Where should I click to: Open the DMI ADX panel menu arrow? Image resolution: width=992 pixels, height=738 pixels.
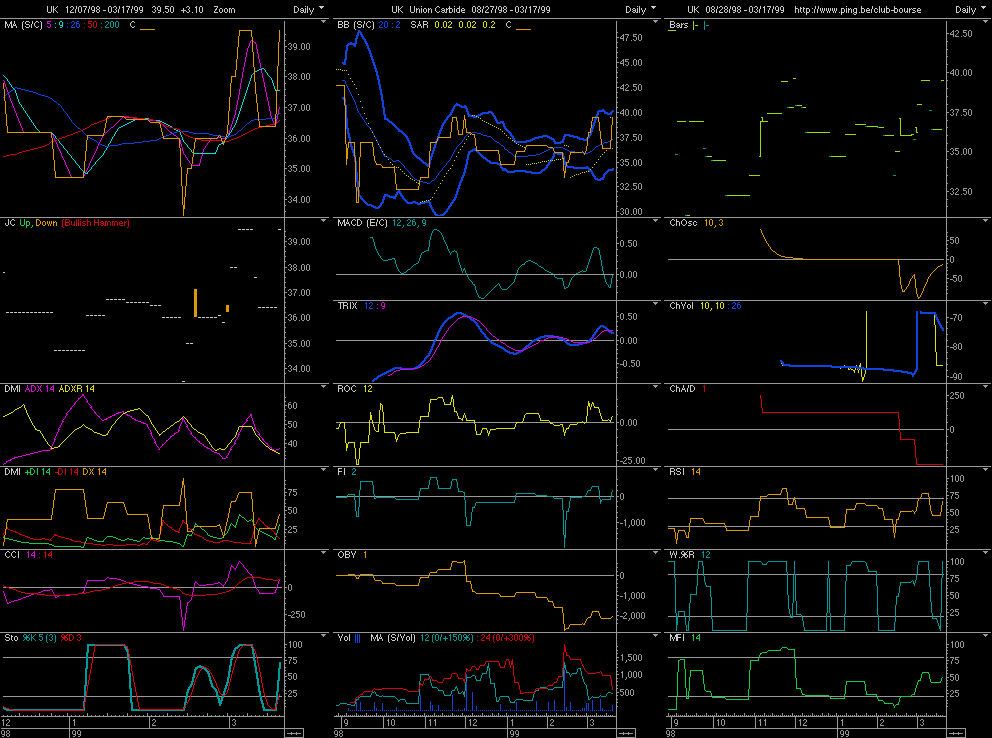324,386
